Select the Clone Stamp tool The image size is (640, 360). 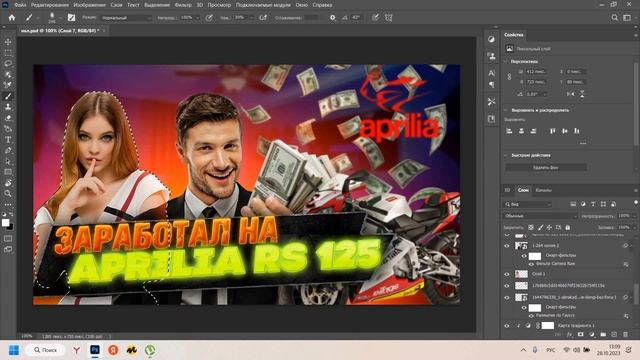coord(8,107)
